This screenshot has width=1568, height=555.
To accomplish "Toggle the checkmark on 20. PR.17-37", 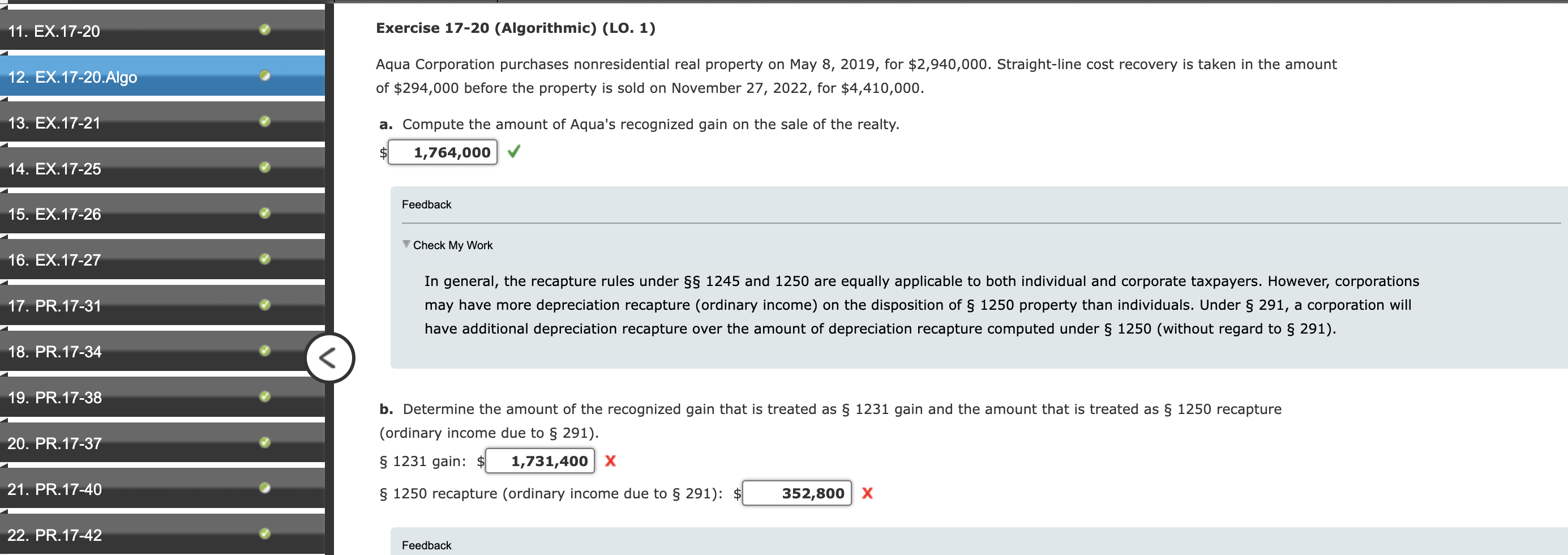I will pos(264,443).
